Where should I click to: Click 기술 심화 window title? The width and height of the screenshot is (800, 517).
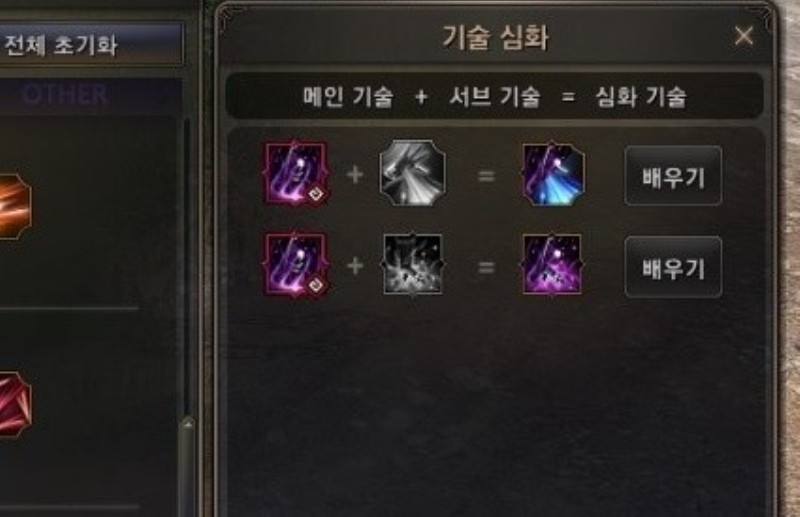[495, 37]
